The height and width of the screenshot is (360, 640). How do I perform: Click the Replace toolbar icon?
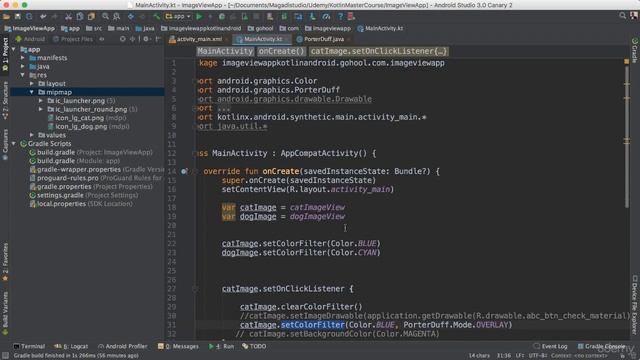pyautogui.click(x=117, y=17)
